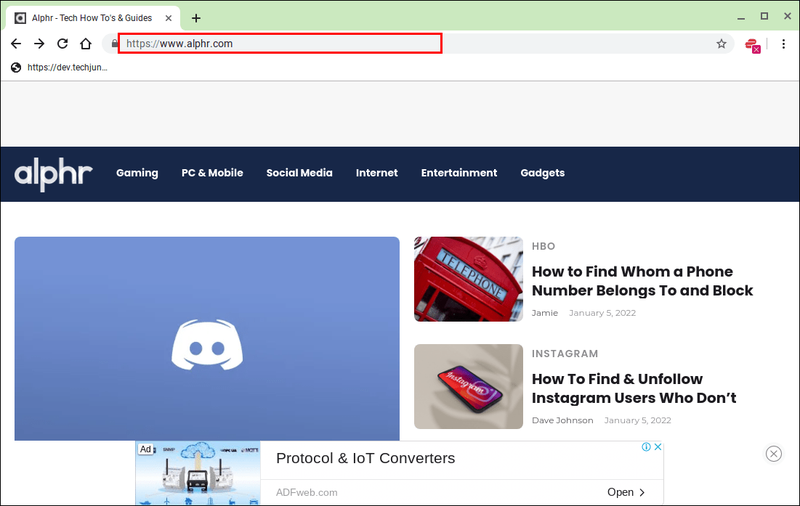Image resolution: width=800 pixels, height=506 pixels.
Task: Click the ad info icon
Action: 646,447
